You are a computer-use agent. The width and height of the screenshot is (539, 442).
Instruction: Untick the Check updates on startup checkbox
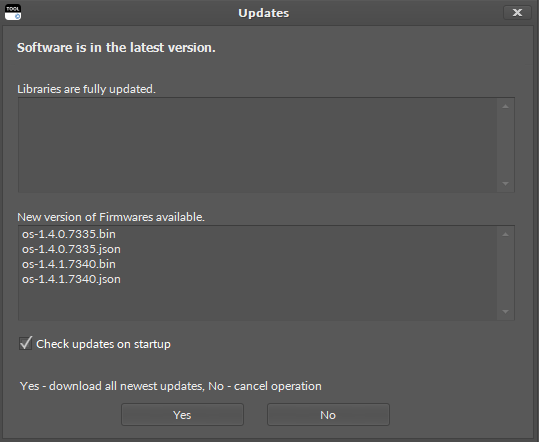point(25,343)
